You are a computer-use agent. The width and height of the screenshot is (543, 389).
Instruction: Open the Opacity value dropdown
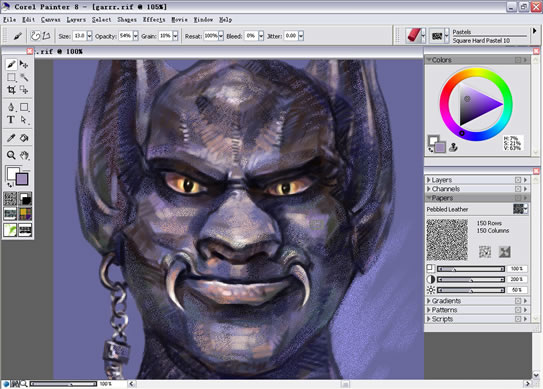pyautogui.click(x=135, y=36)
